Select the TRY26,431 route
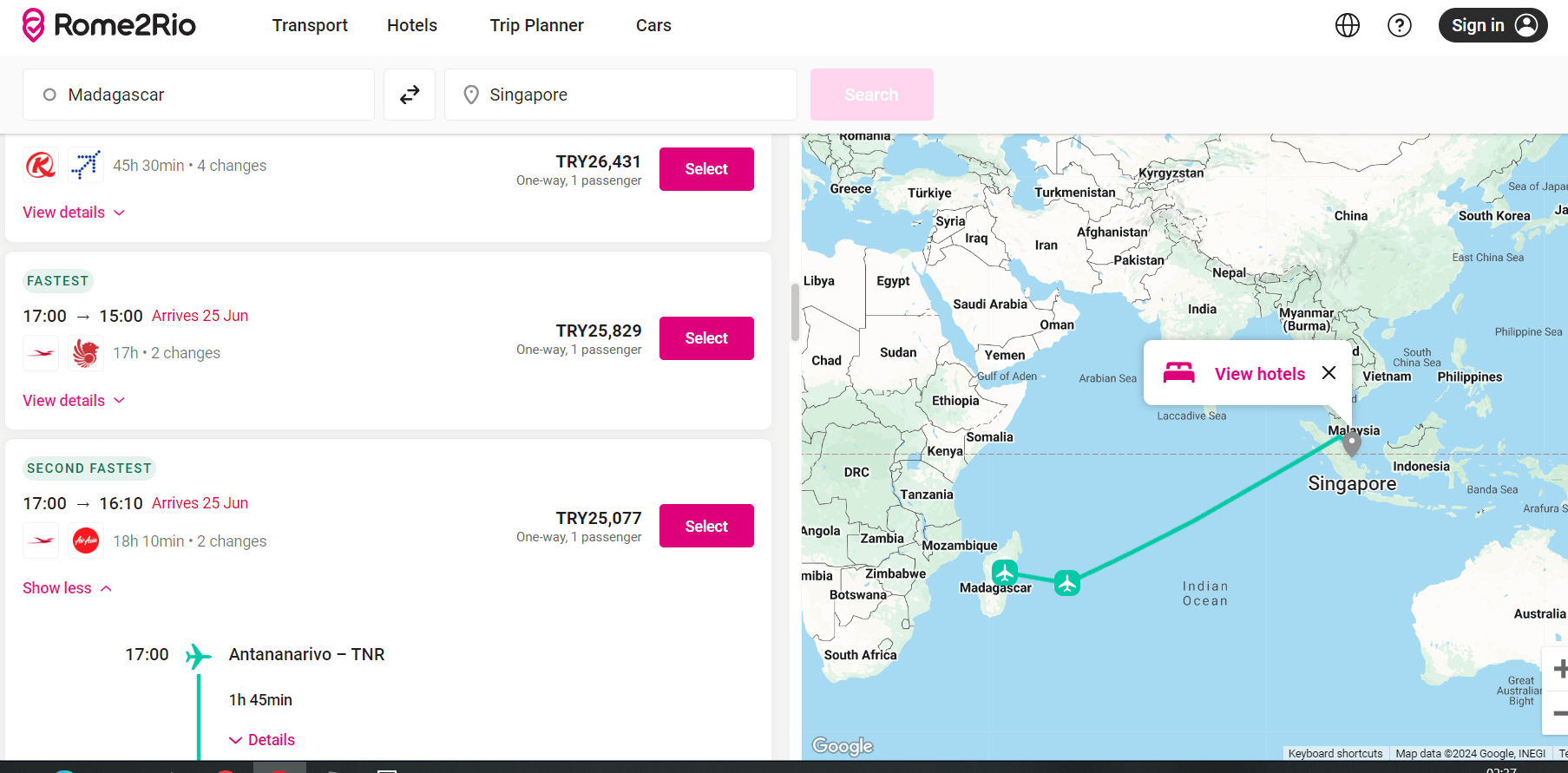1568x773 pixels. tap(706, 169)
